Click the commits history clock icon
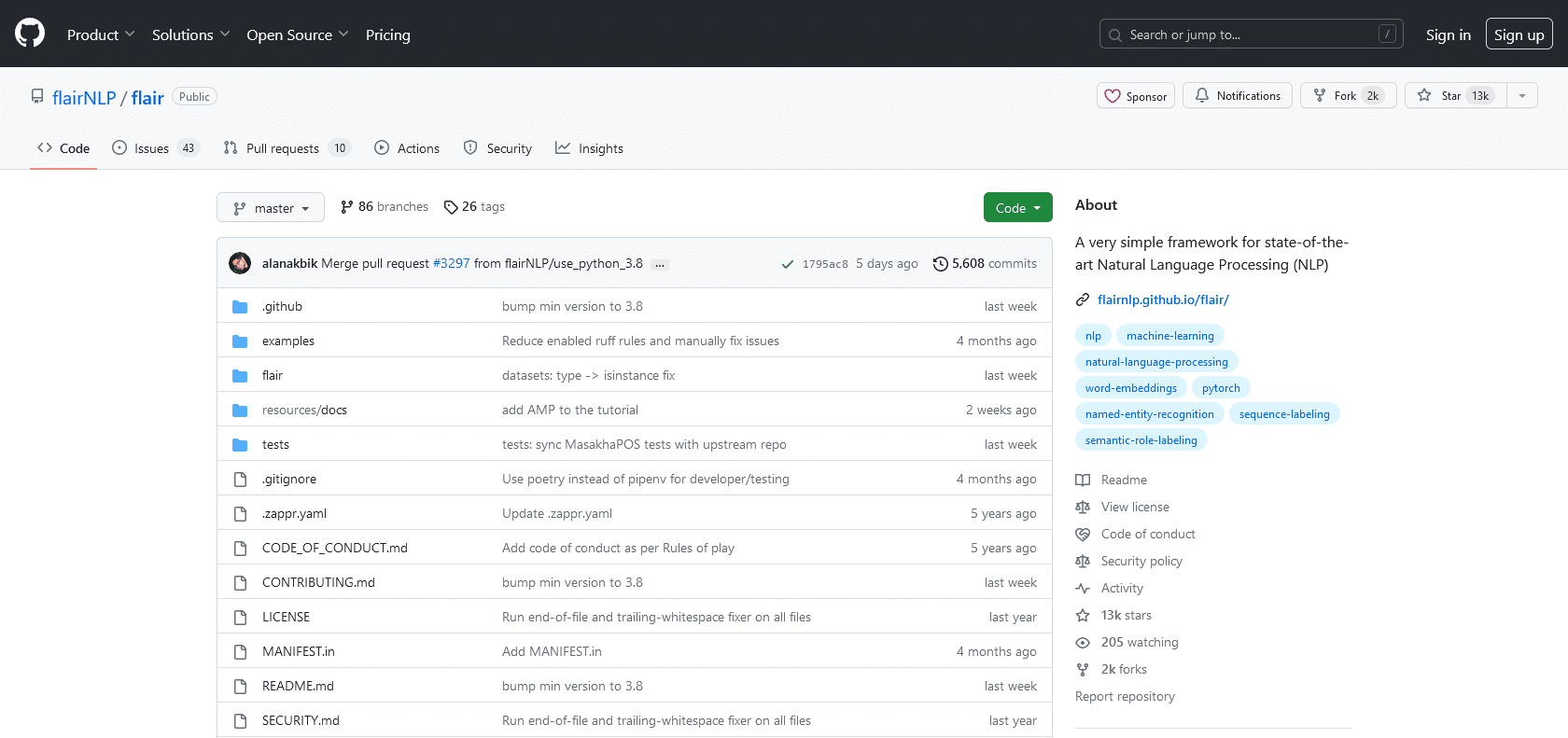This screenshot has width=1568, height=738. tap(941, 264)
